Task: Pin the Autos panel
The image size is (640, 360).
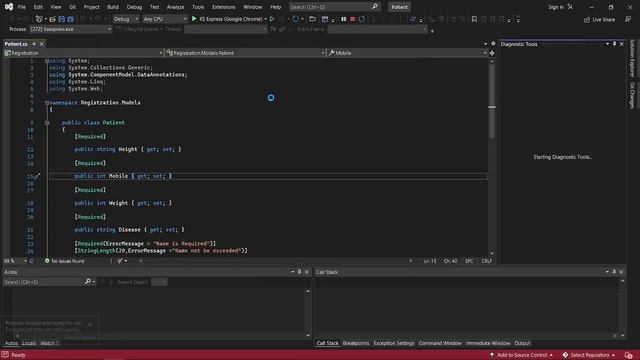Action: [x=300, y=272]
